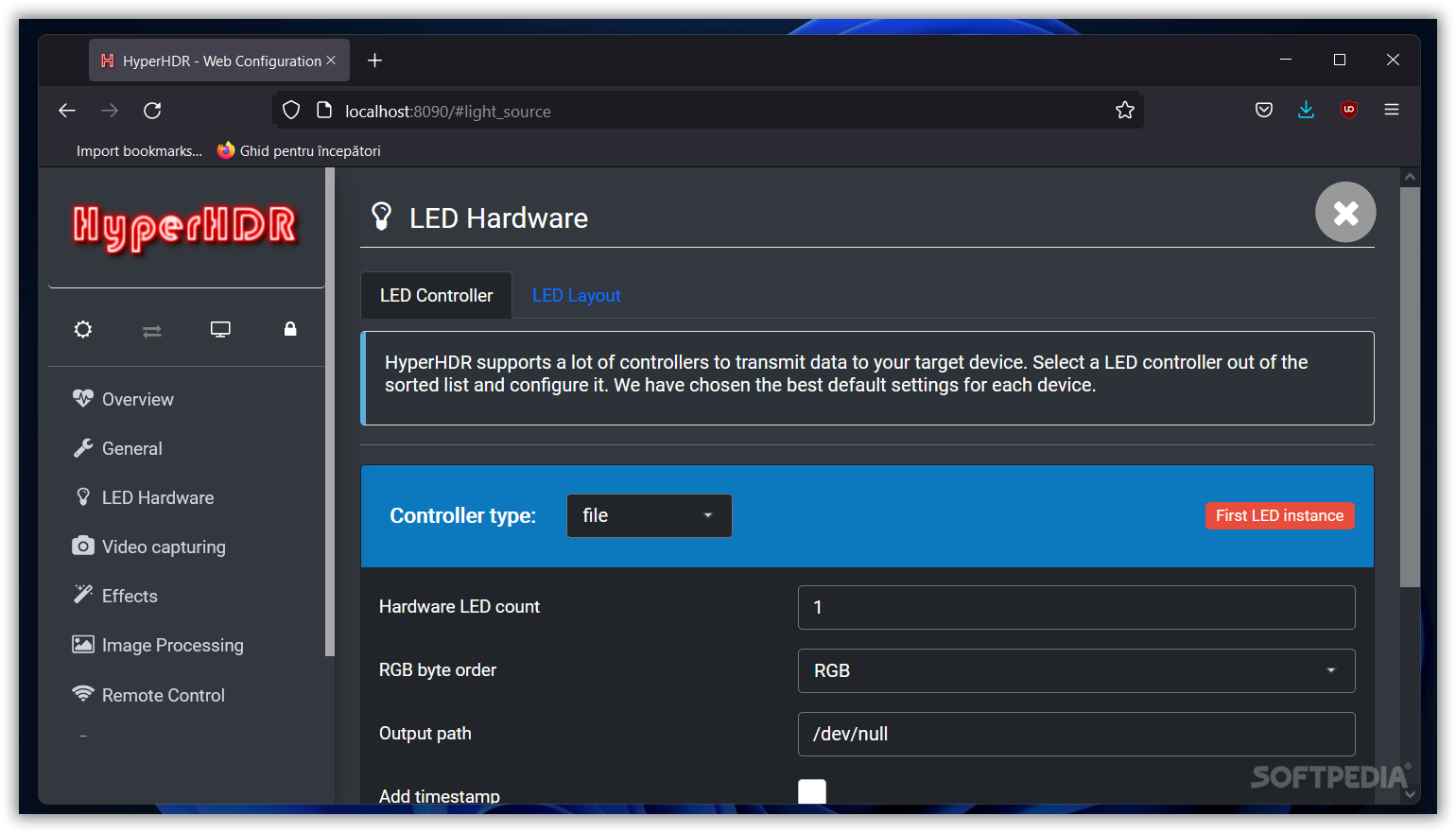Image resolution: width=1456 pixels, height=833 pixels.
Task: Click the scroll-up arrow of page scrollbar
Action: [1410, 177]
